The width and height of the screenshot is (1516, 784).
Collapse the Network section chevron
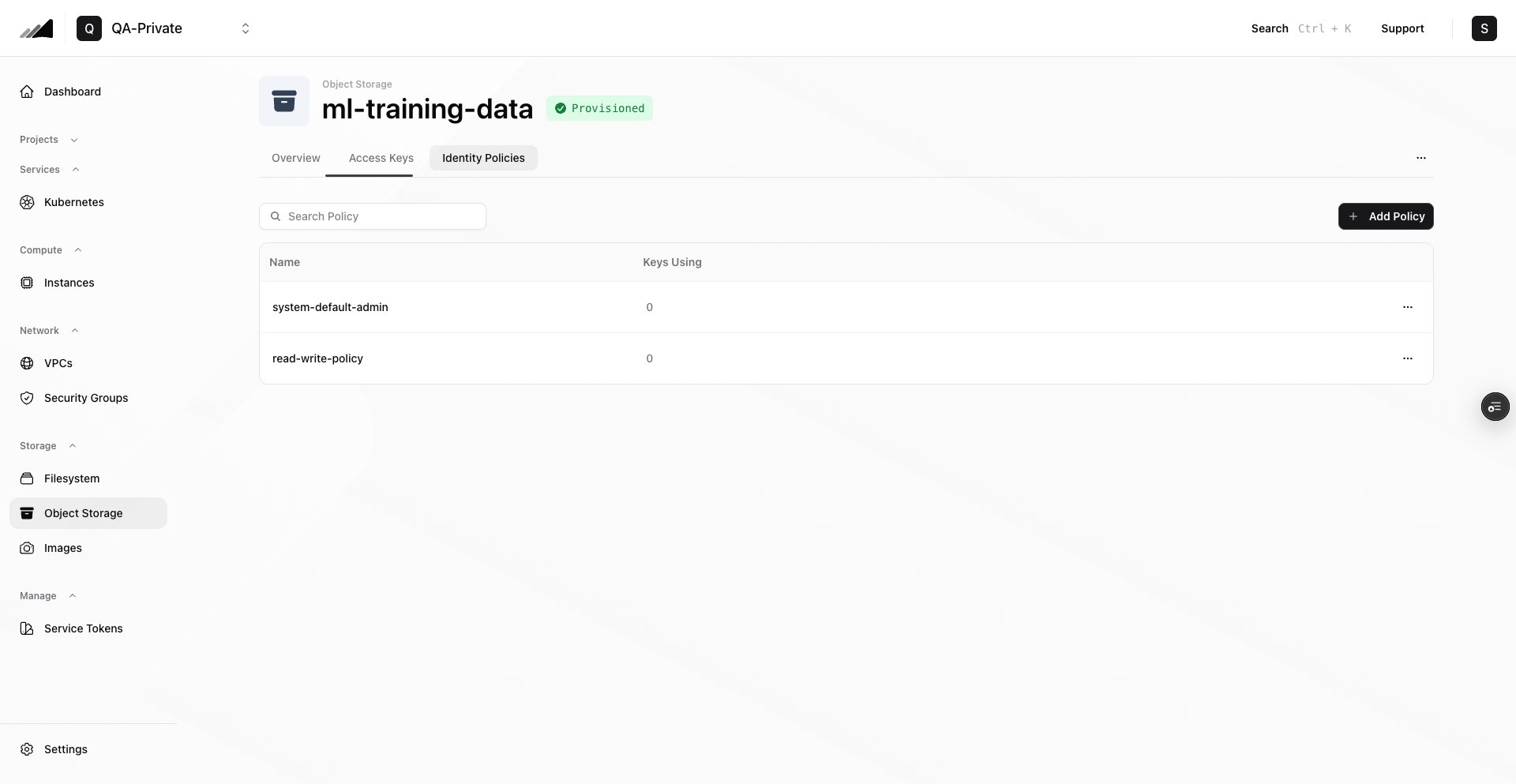click(75, 331)
